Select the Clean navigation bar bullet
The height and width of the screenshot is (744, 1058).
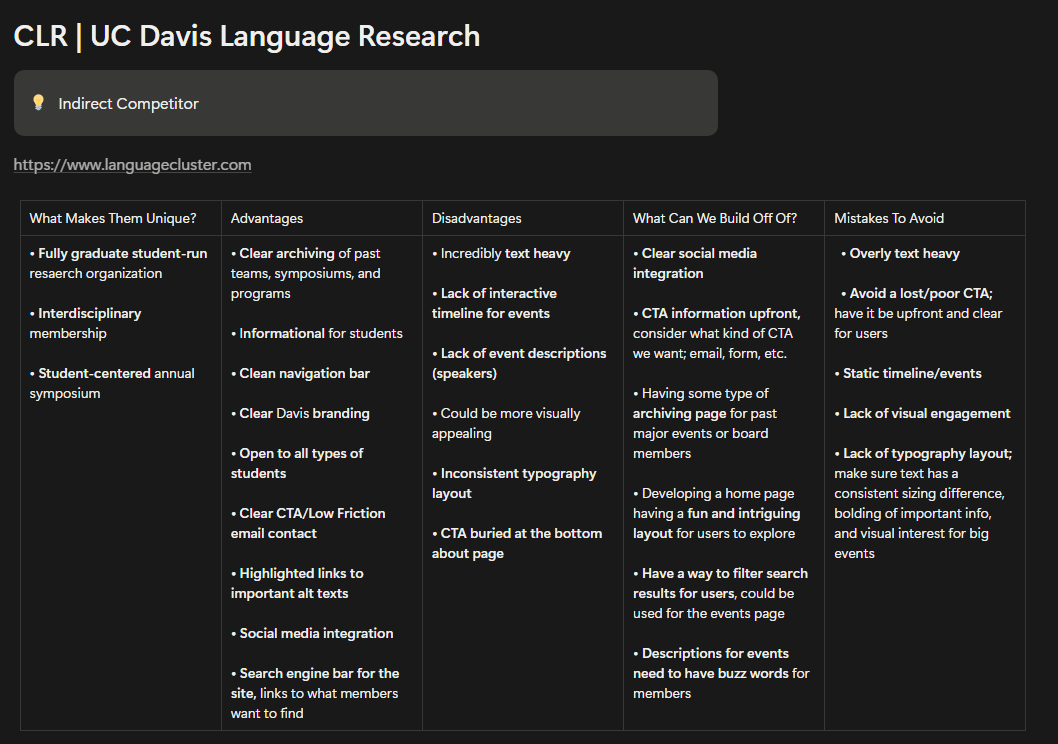(300, 373)
